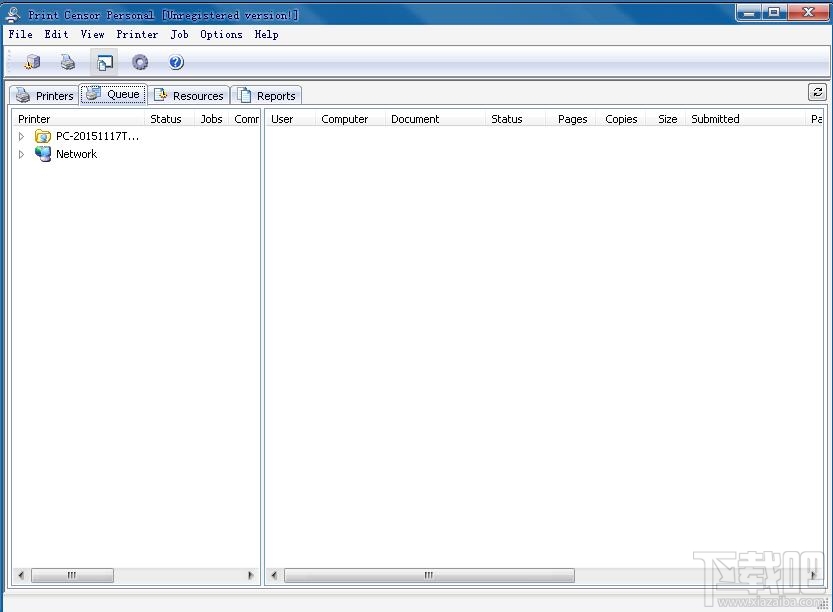833x612 pixels.
Task: Open the File menu
Action: tap(21, 35)
